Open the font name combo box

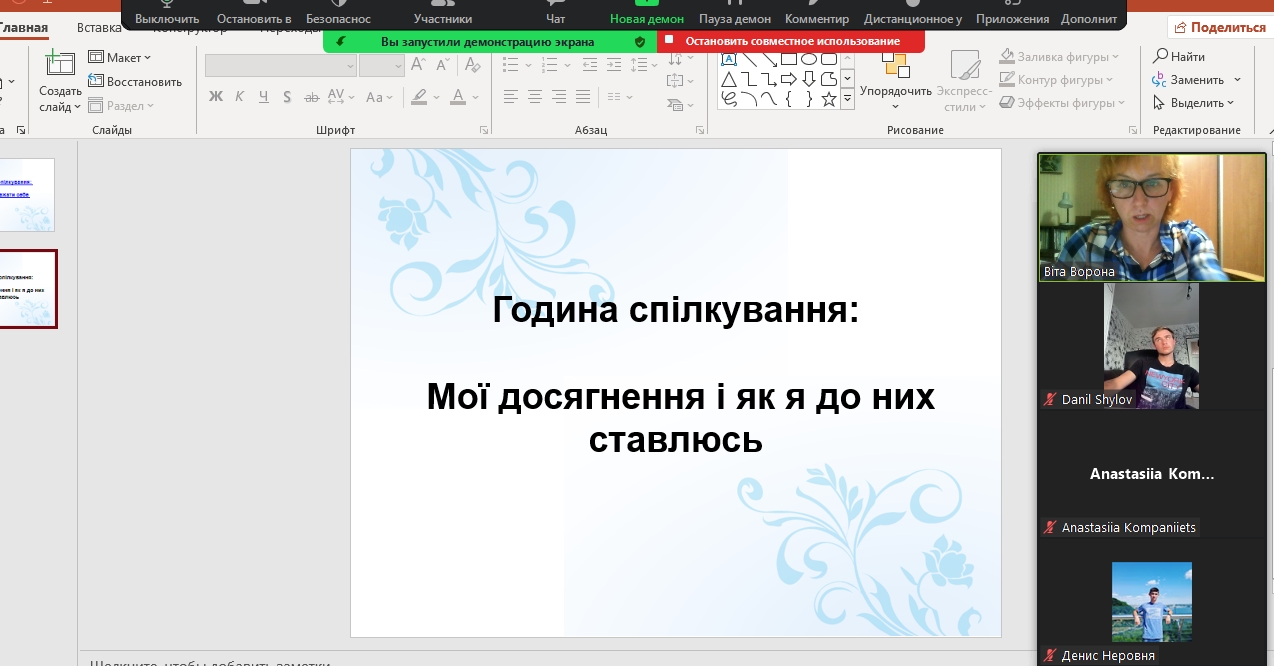(281, 66)
